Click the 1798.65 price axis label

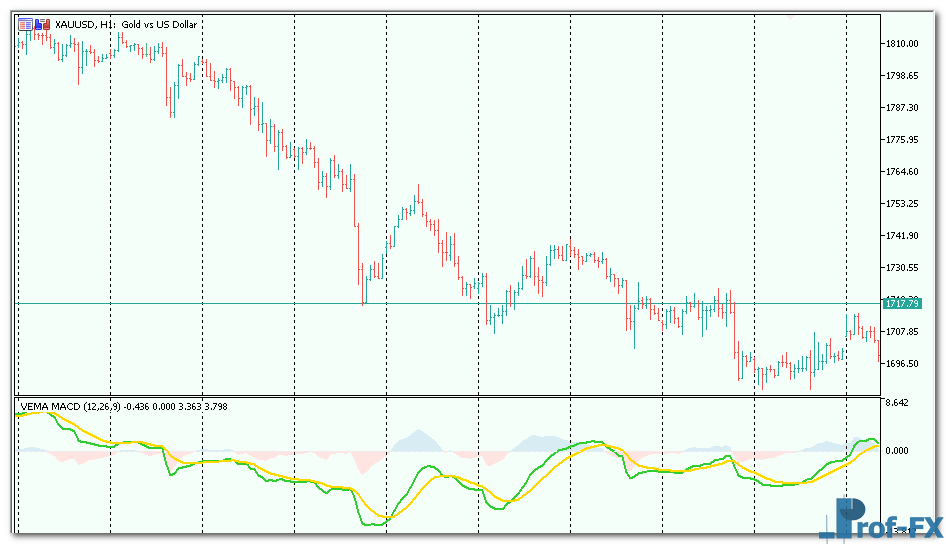[x=901, y=76]
